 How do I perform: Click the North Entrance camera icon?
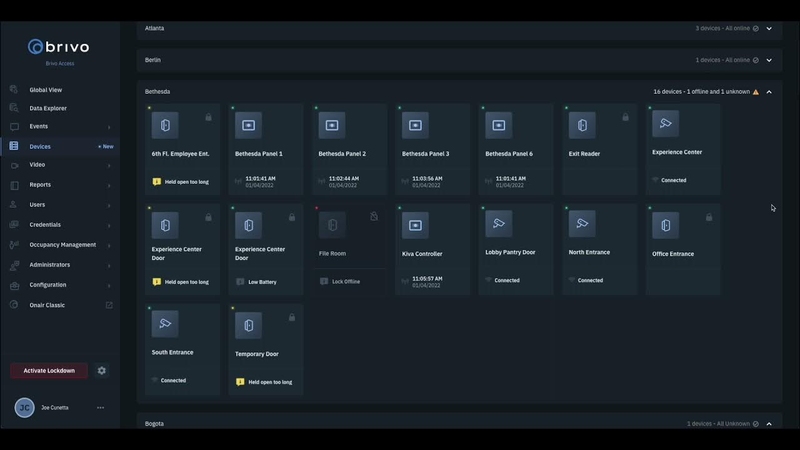(x=582, y=223)
